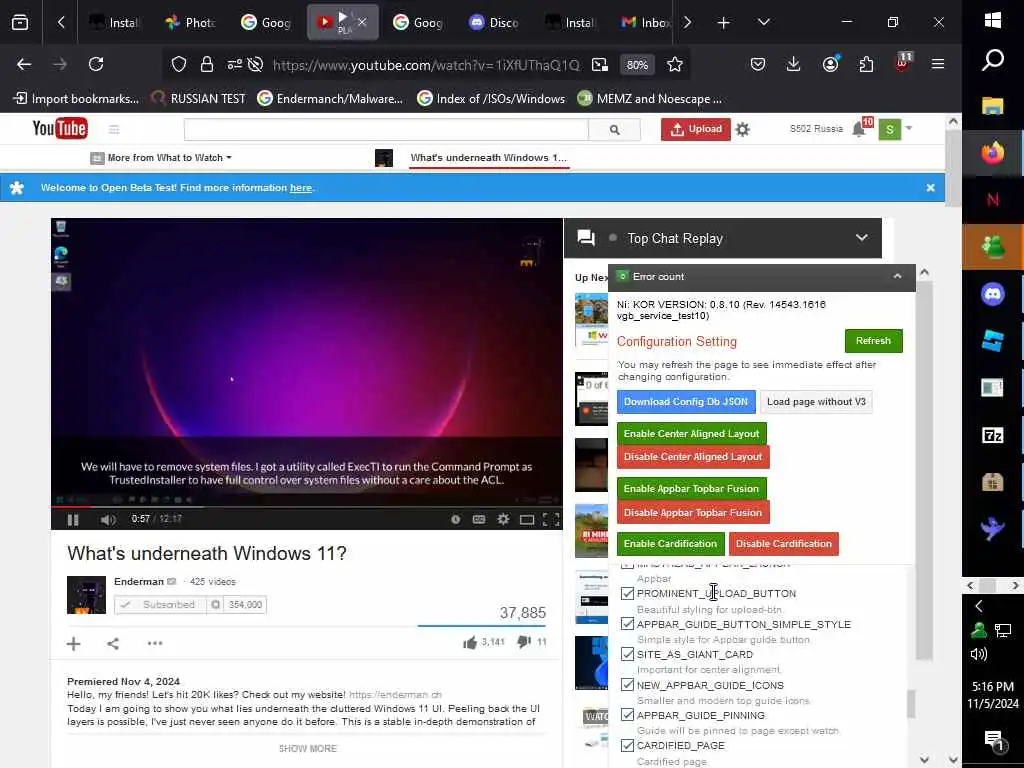
Task: Toggle theater mode in the player
Action: (526, 520)
